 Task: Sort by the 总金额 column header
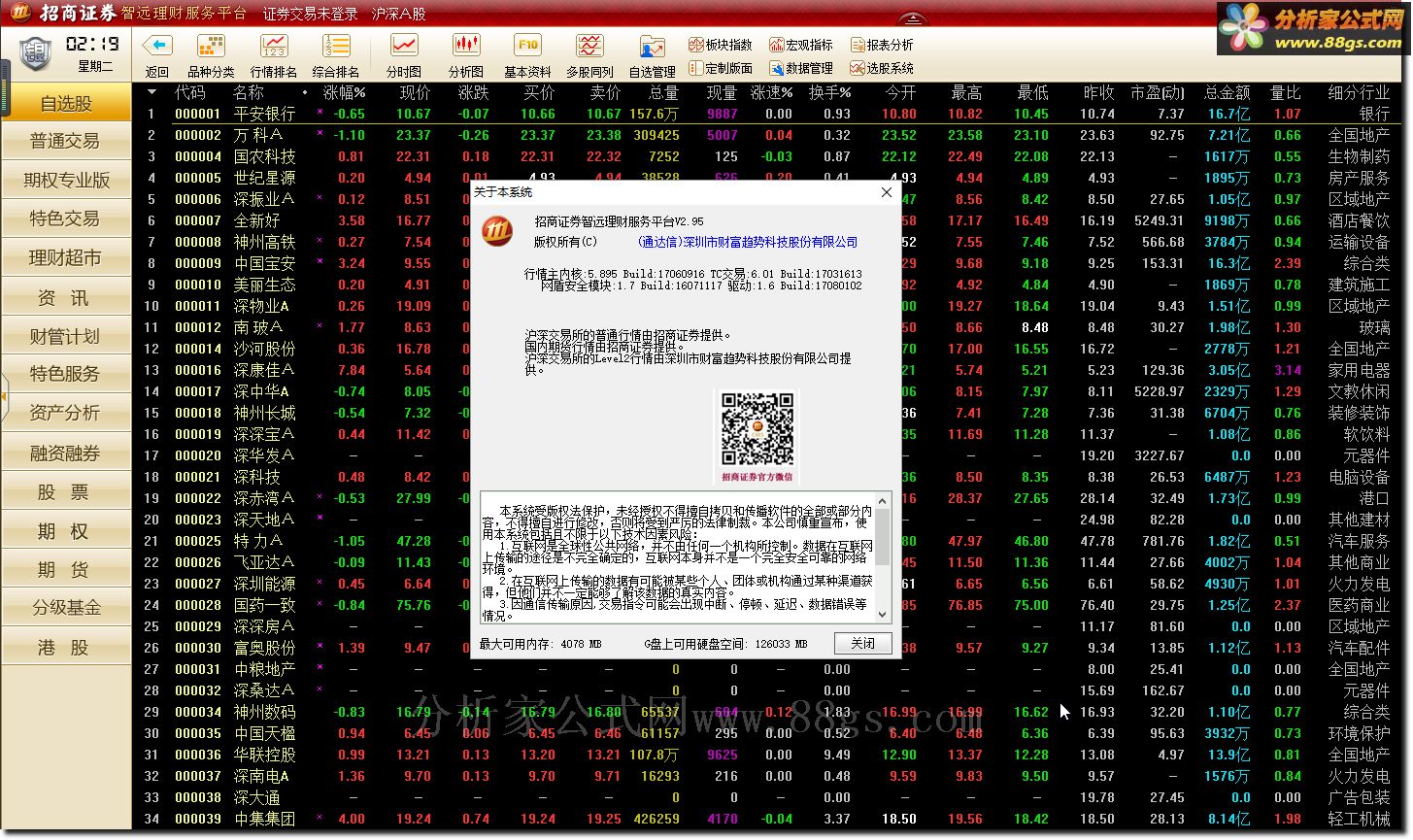click(x=1228, y=92)
